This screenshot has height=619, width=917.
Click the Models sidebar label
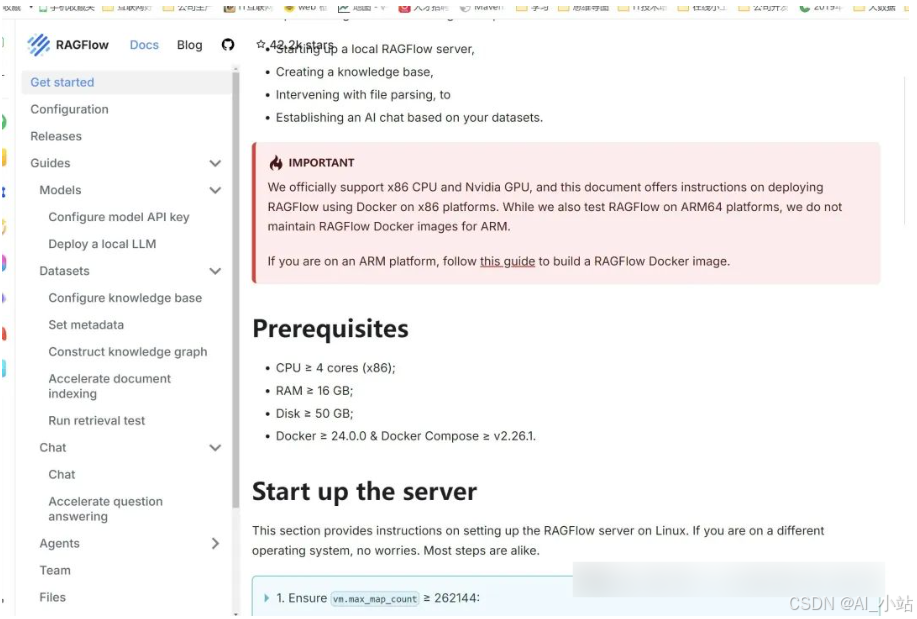60,190
